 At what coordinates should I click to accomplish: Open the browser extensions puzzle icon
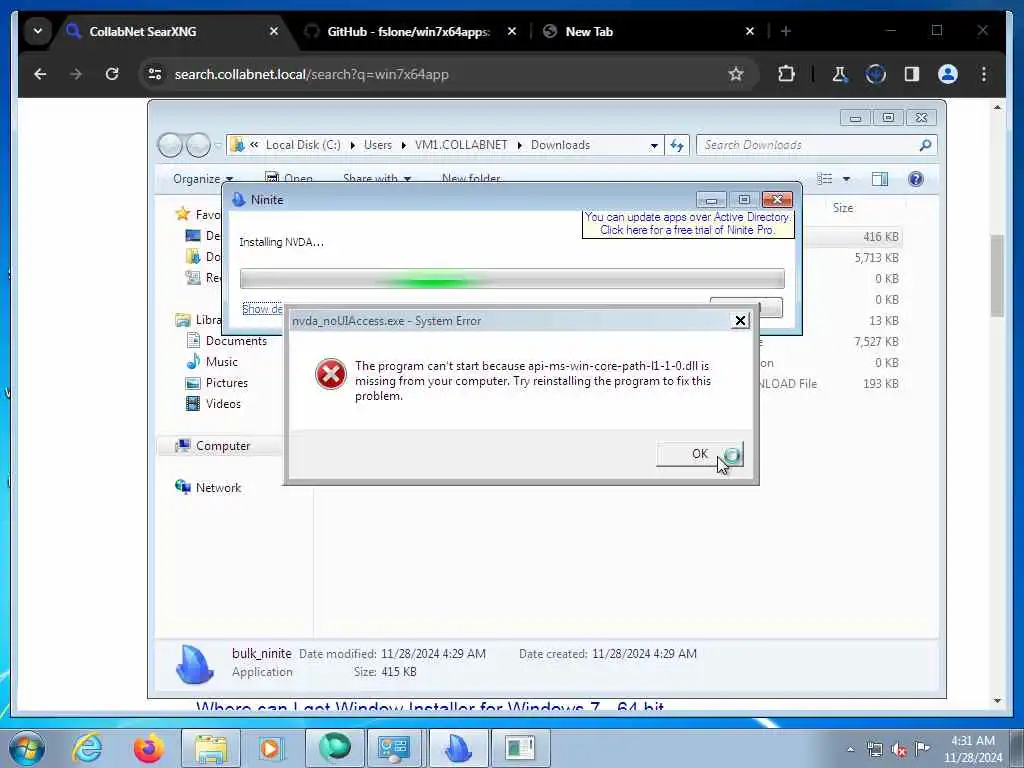(x=786, y=74)
